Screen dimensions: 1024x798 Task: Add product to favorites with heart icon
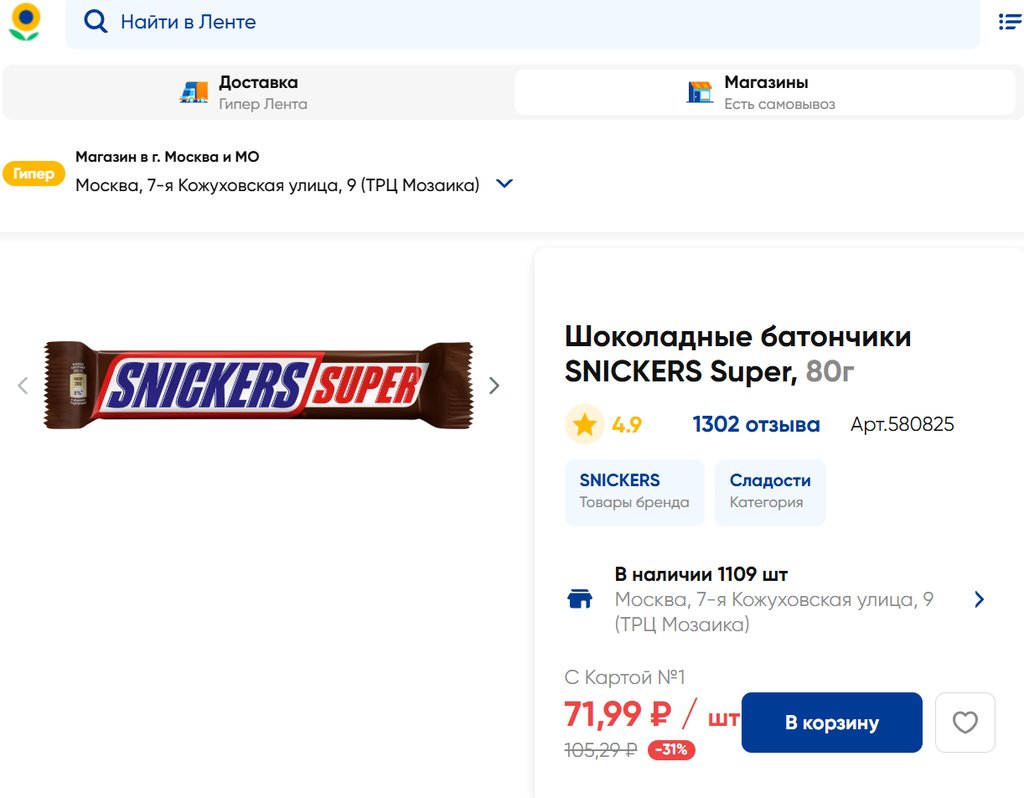(965, 722)
